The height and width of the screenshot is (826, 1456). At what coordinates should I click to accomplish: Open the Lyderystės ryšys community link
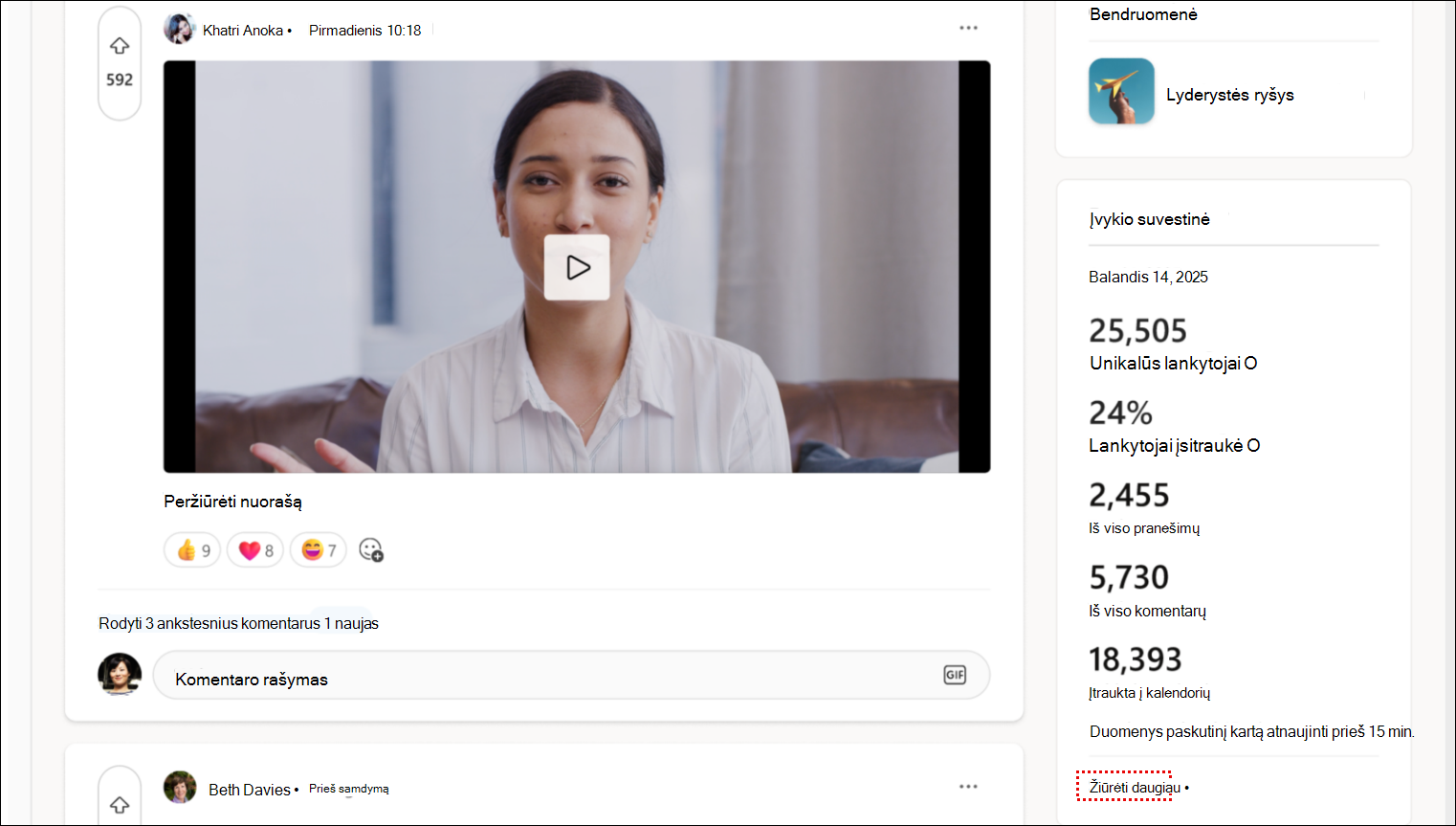click(x=1230, y=95)
